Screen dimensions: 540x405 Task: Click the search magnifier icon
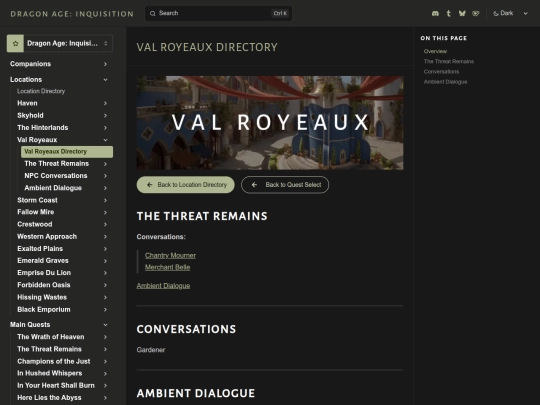[152, 13]
